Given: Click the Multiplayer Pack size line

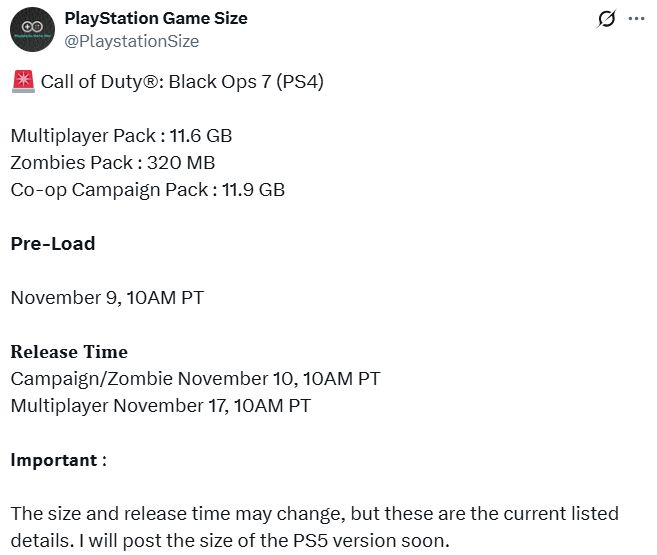Looking at the screenshot, I should [x=121, y=135].
